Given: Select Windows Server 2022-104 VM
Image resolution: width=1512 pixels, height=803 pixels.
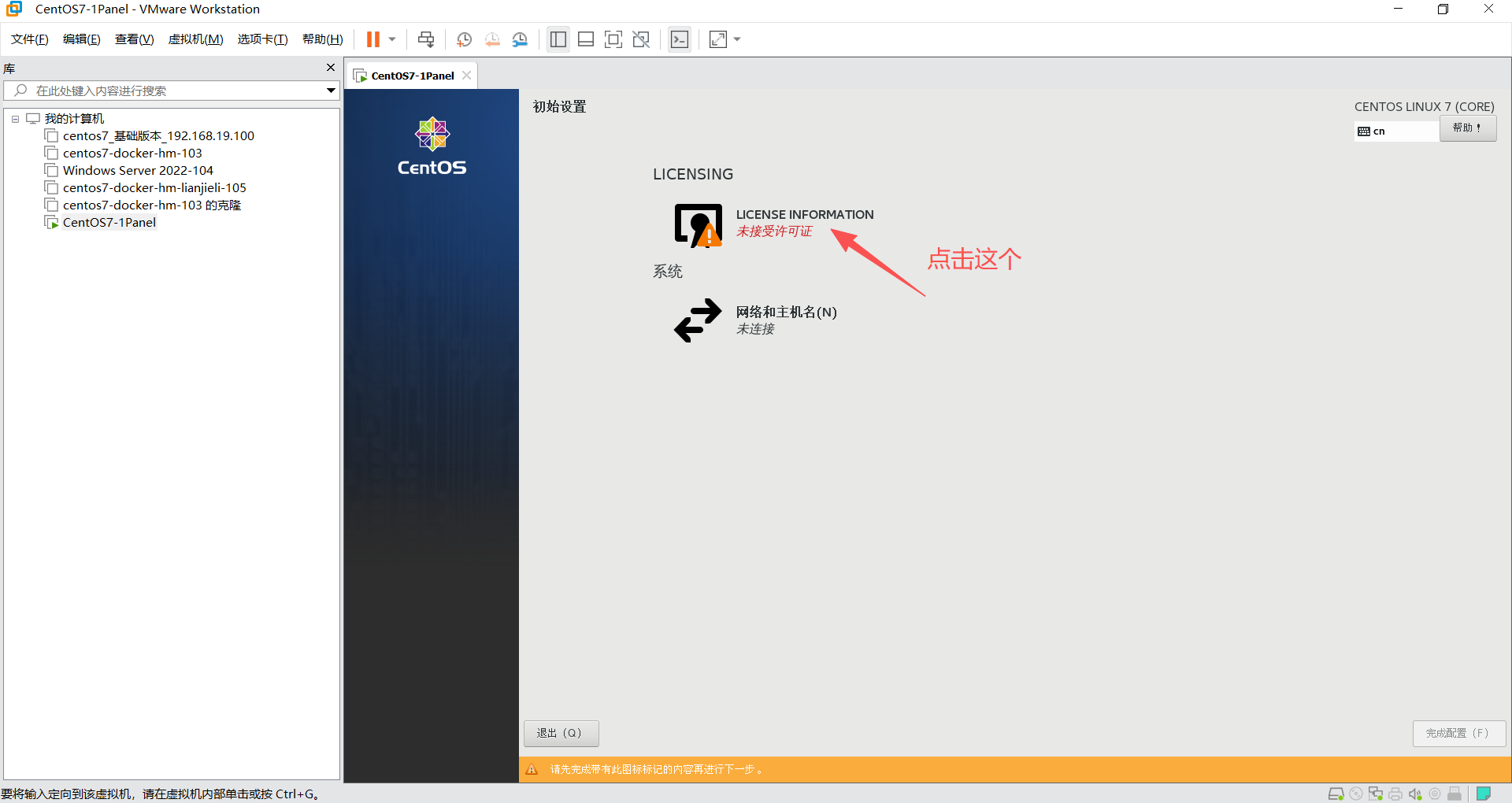Looking at the screenshot, I should pos(138,171).
